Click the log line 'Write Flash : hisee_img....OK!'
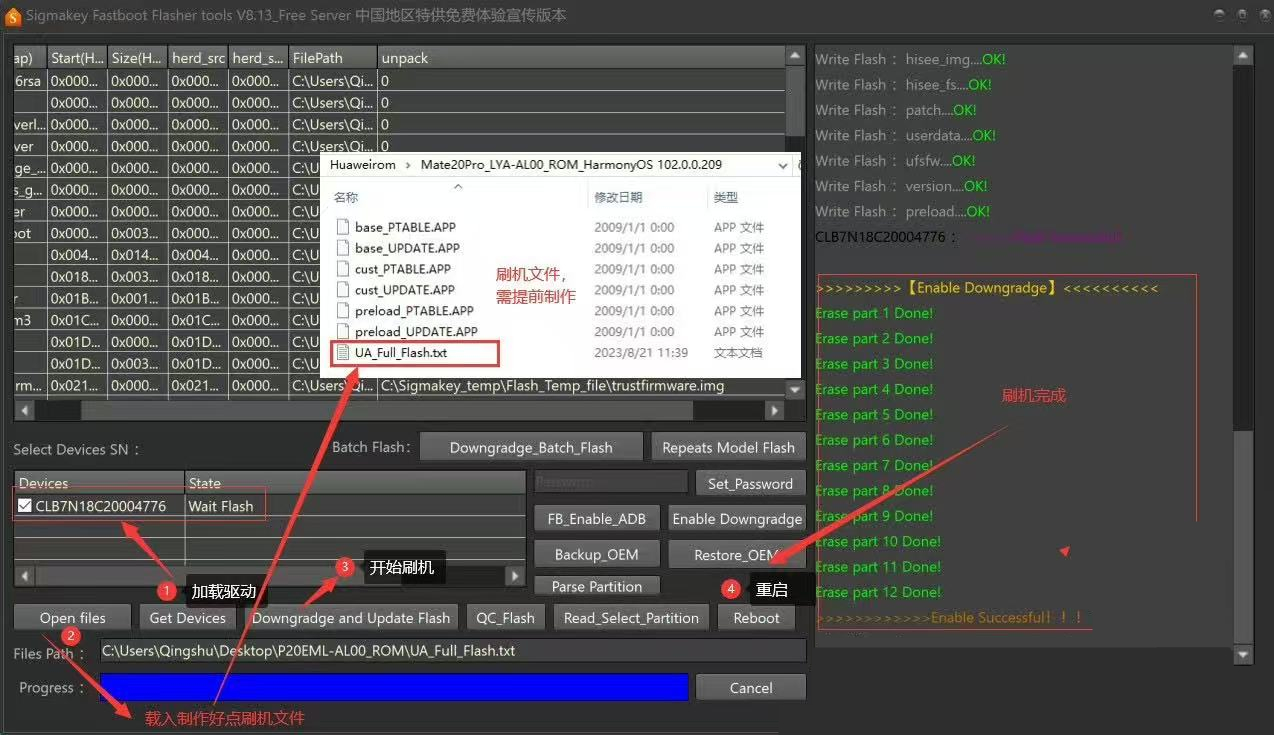This screenshot has height=735, width=1274. click(910, 59)
